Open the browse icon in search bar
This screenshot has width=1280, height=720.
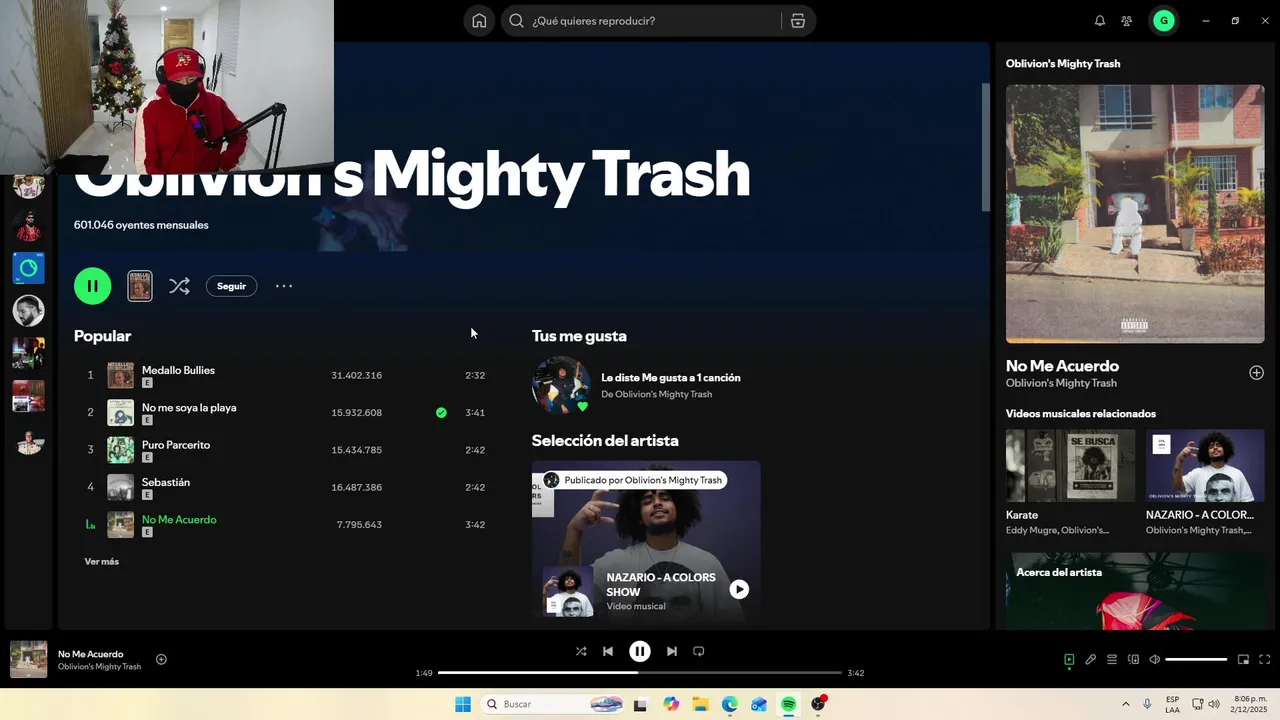[x=798, y=21]
